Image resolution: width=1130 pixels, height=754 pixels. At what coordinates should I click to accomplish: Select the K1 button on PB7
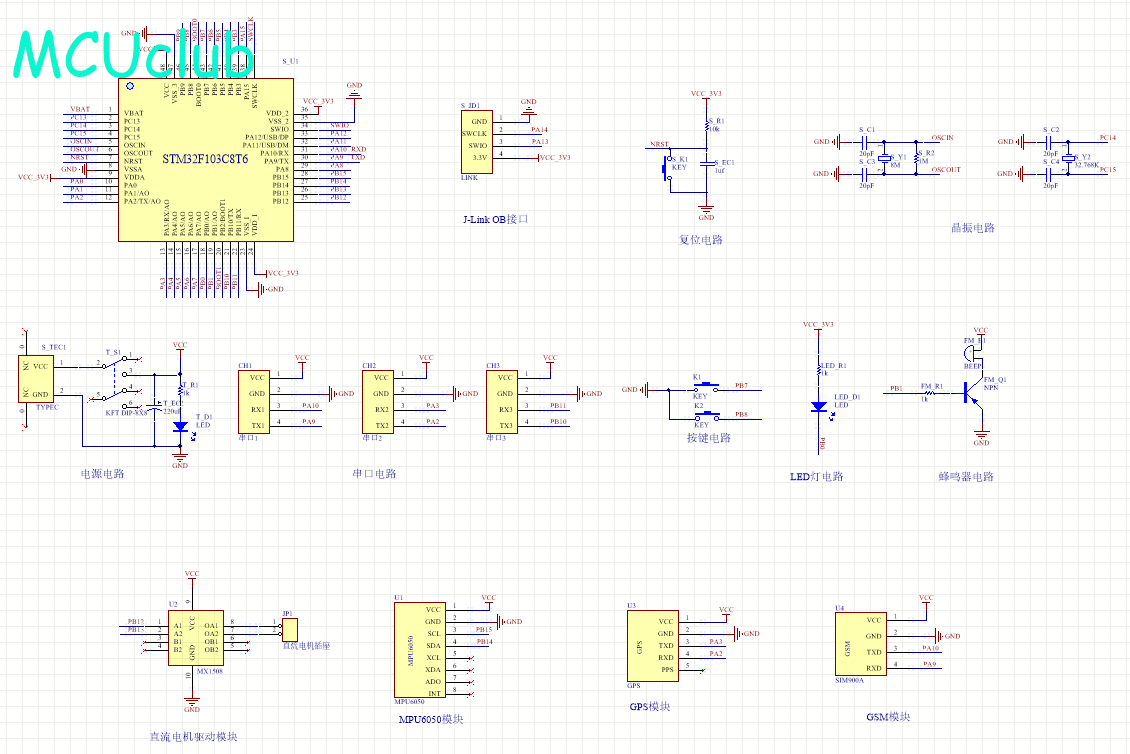706,386
